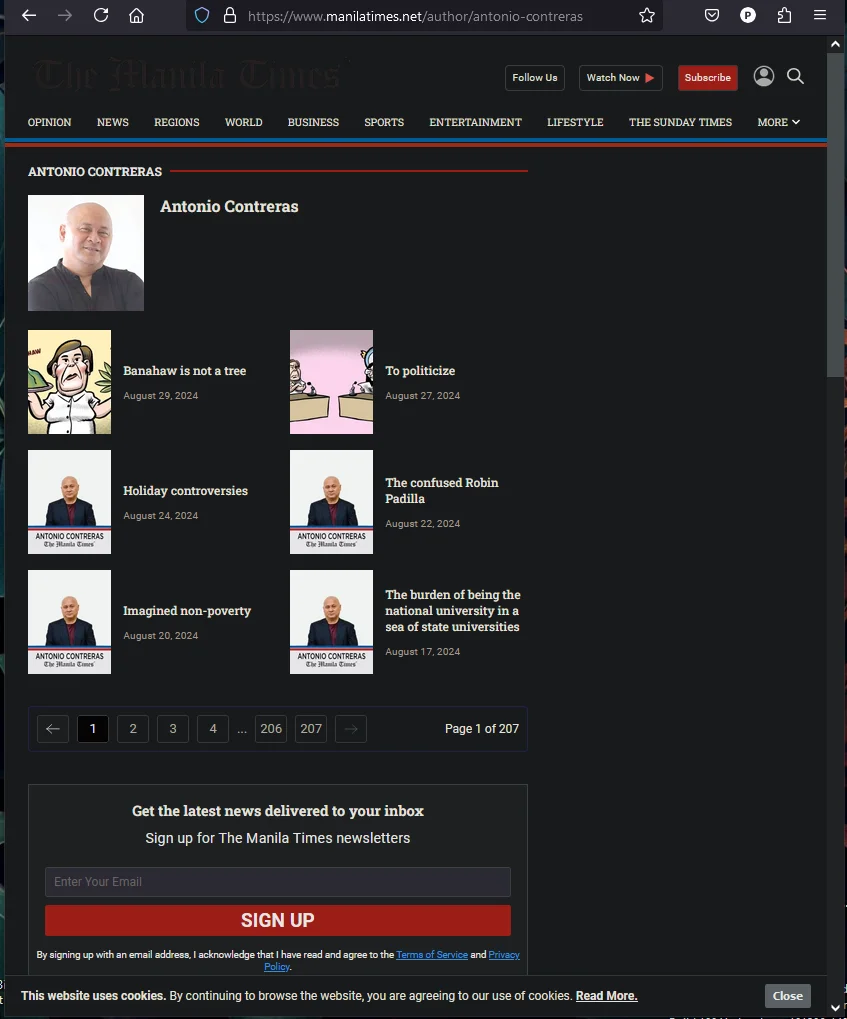Click scrollbar up arrow
847x1019 pixels.
pos(835,44)
